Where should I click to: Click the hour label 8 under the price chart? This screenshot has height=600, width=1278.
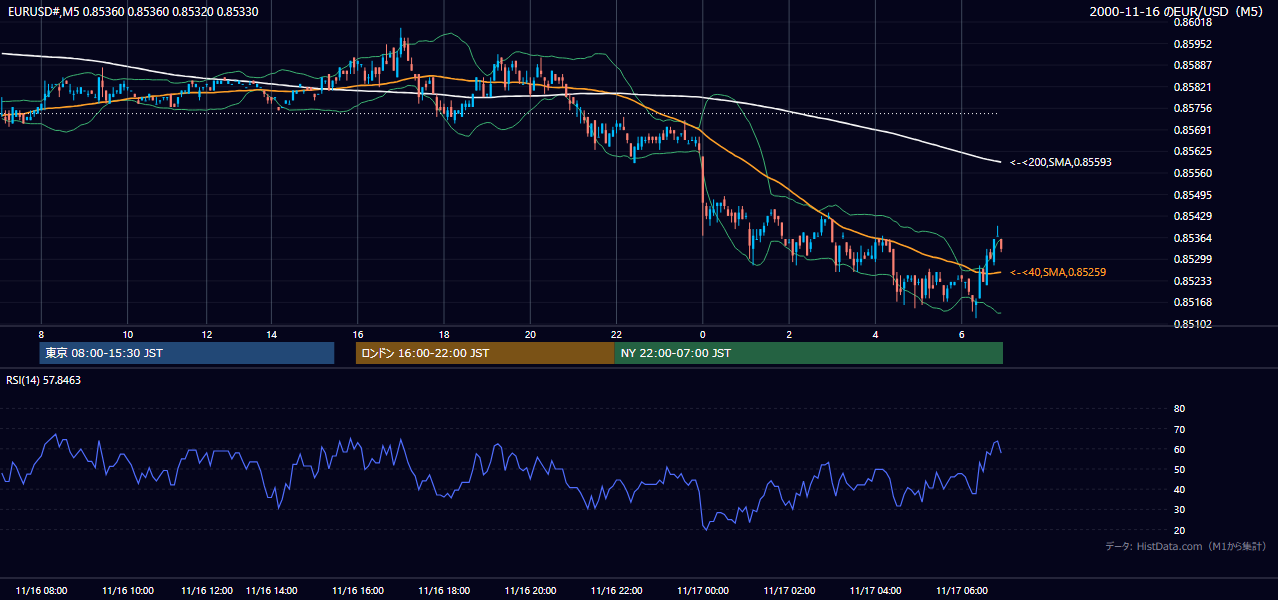point(41,334)
